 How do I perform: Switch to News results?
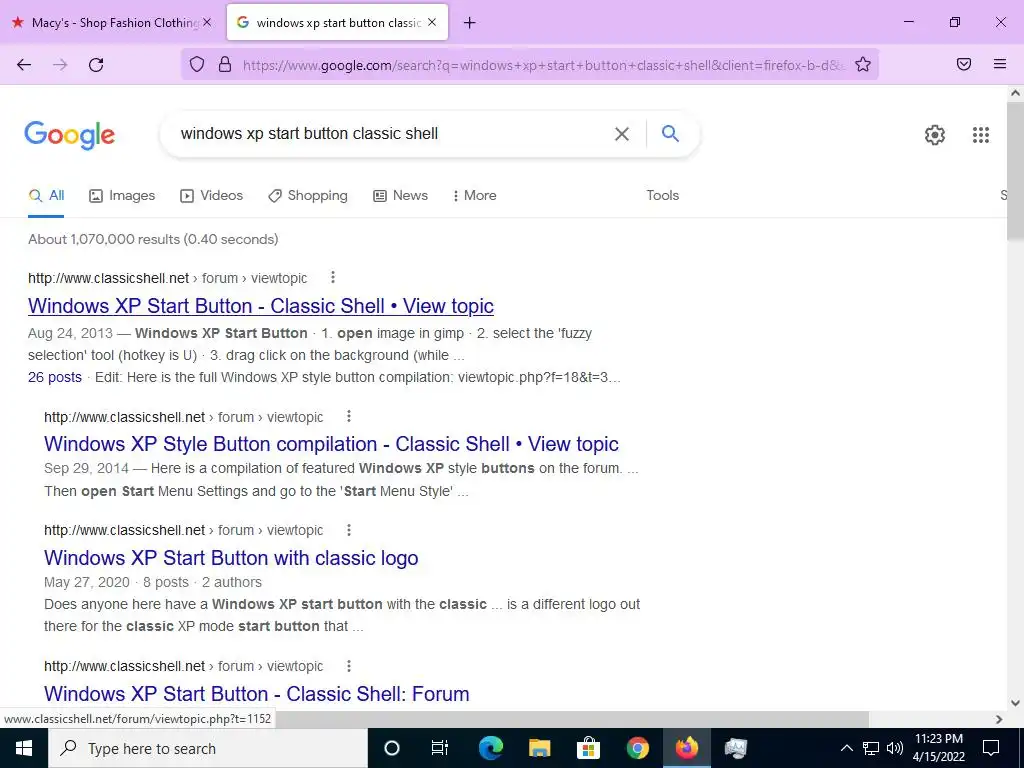(400, 195)
